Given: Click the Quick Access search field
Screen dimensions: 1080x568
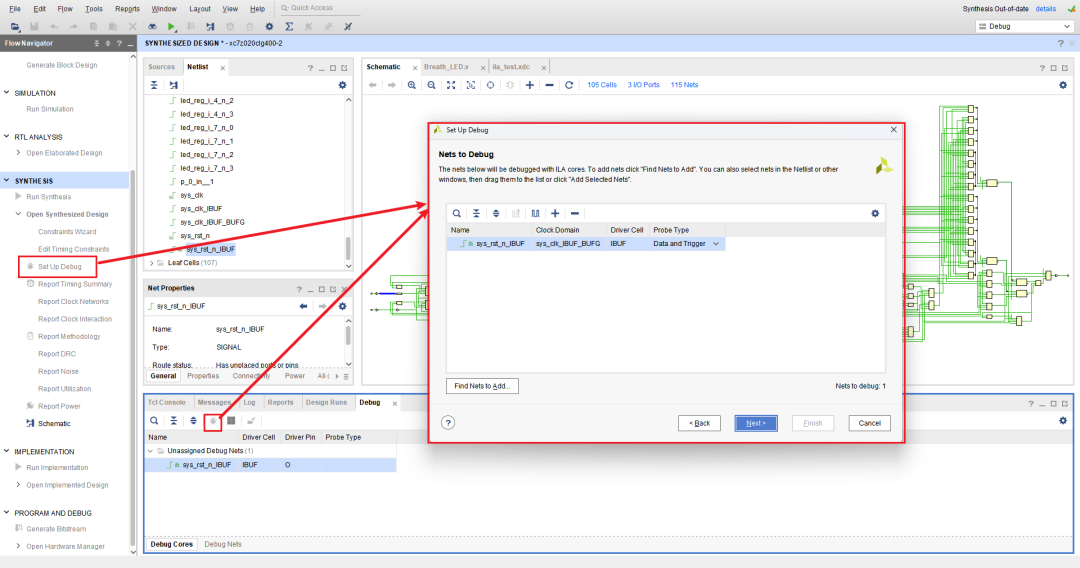Looking at the screenshot, I should (319, 8).
